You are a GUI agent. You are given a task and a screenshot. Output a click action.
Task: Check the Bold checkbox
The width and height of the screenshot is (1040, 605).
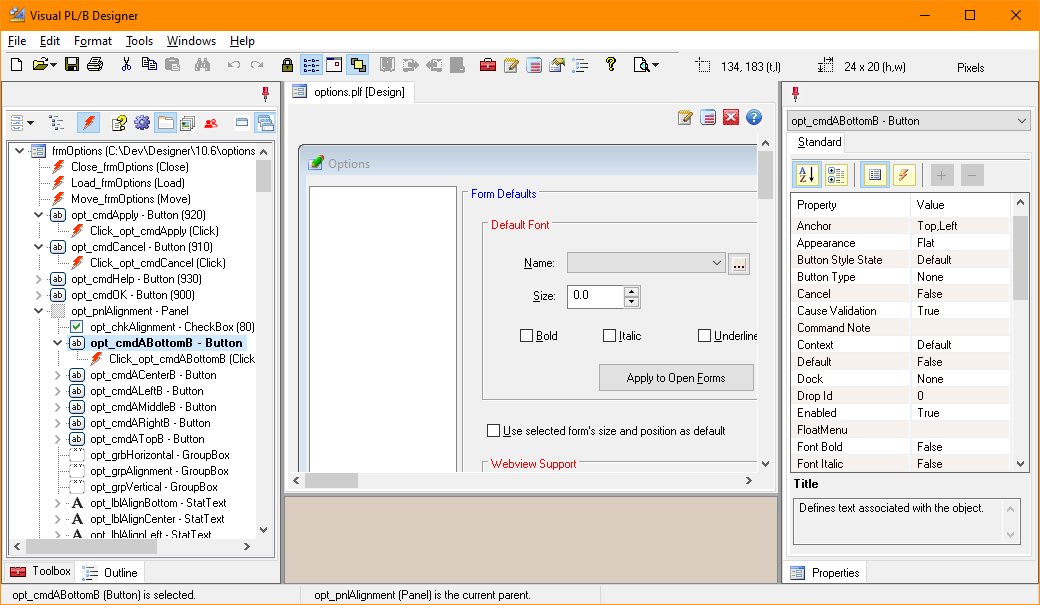(527, 336)
